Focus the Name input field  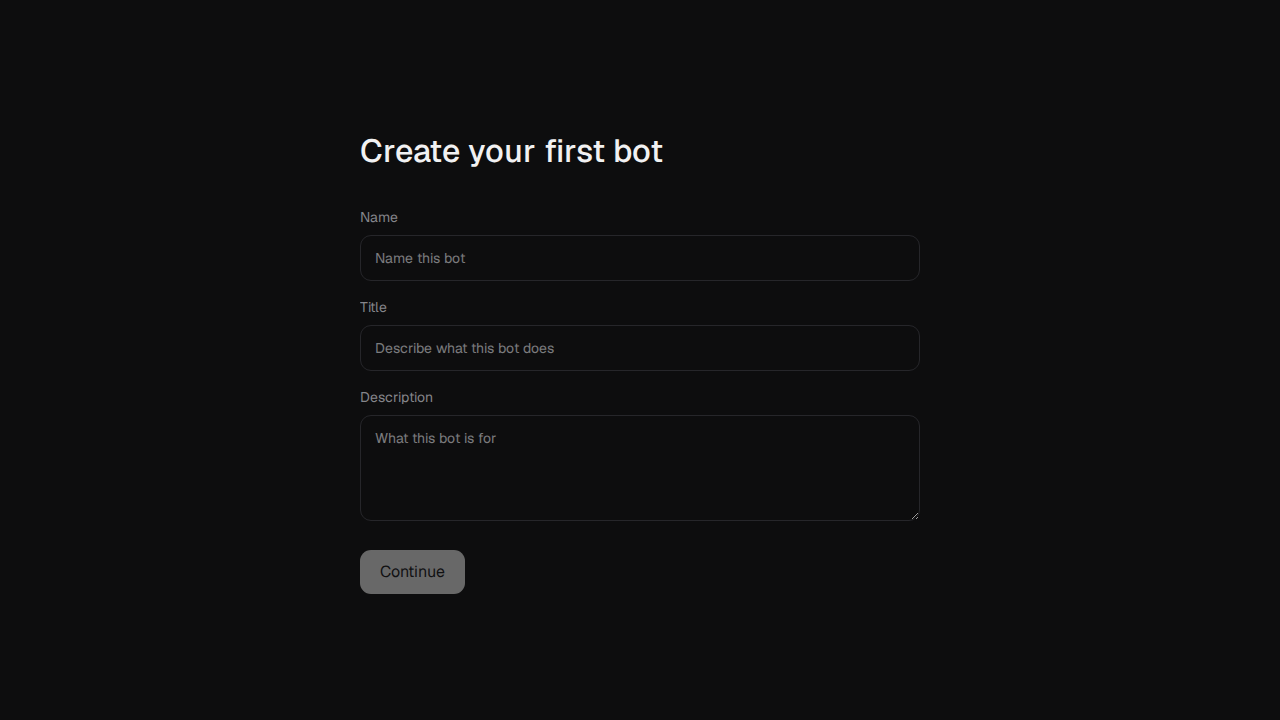pos(640,258)
